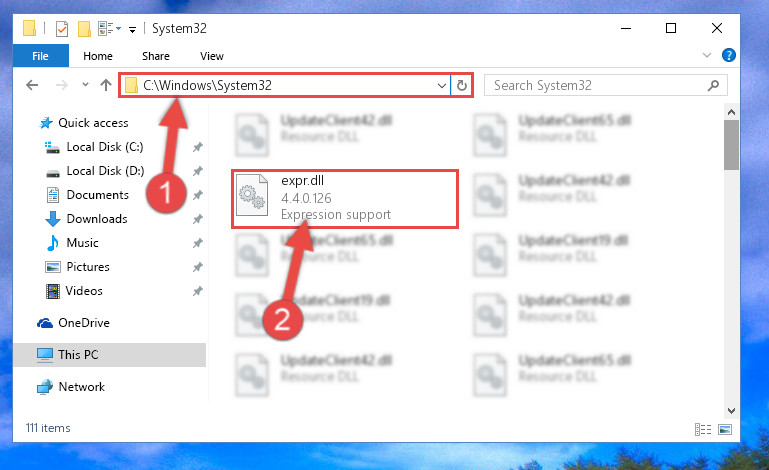Click the Back navigation arrow
This screenshot has height=470, width=769.
coord(32,85)
